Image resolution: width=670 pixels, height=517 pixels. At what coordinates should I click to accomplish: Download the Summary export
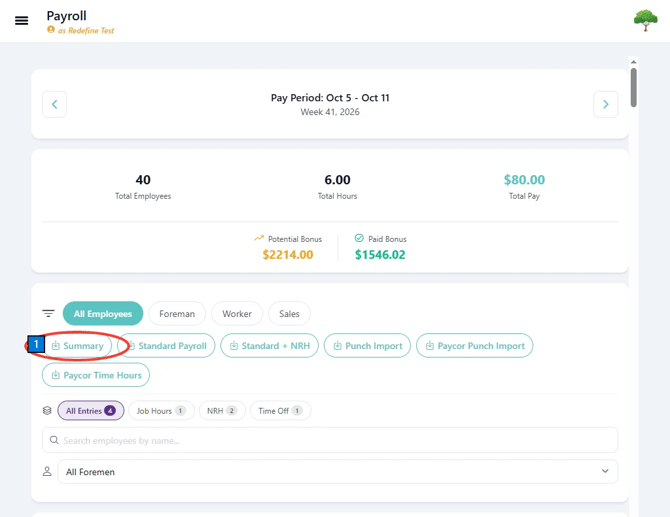tap(77, 346)
